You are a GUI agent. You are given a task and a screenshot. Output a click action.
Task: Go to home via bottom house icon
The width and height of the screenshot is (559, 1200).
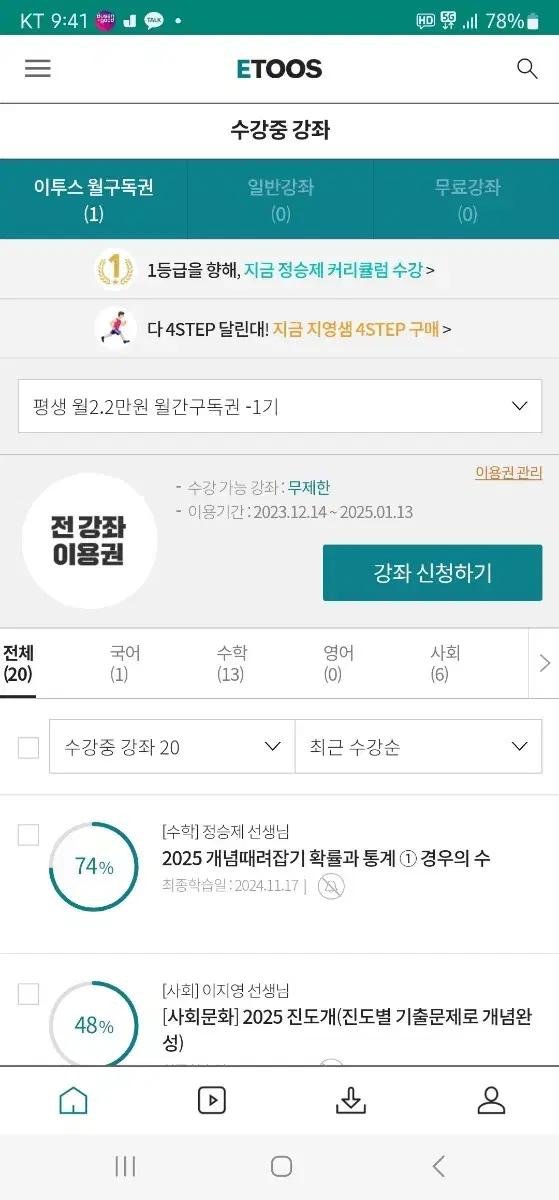click(73, 1100)
